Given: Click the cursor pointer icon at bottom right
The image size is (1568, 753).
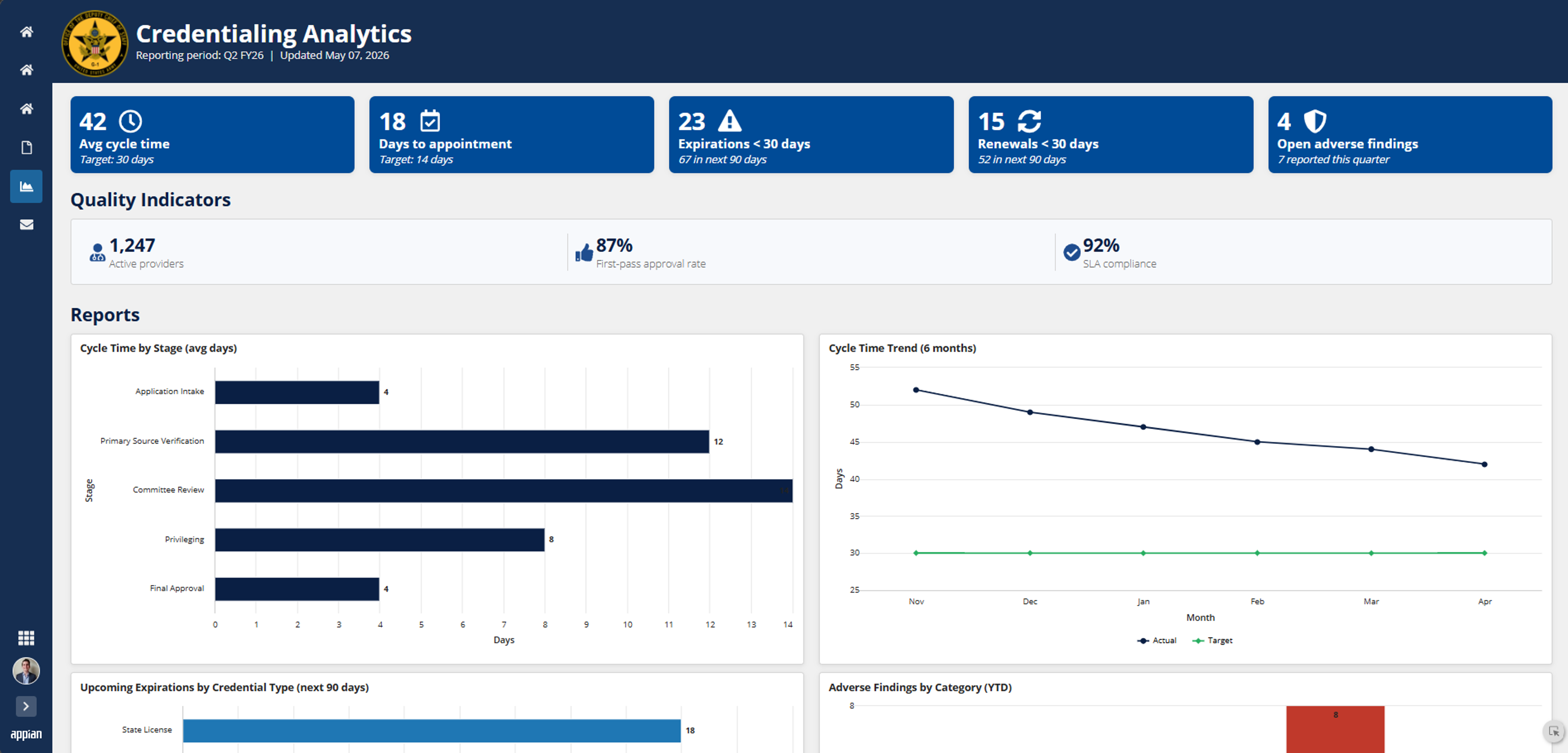Looking at the screenshot, I should pyautogui.click(x=1554, y=731).
